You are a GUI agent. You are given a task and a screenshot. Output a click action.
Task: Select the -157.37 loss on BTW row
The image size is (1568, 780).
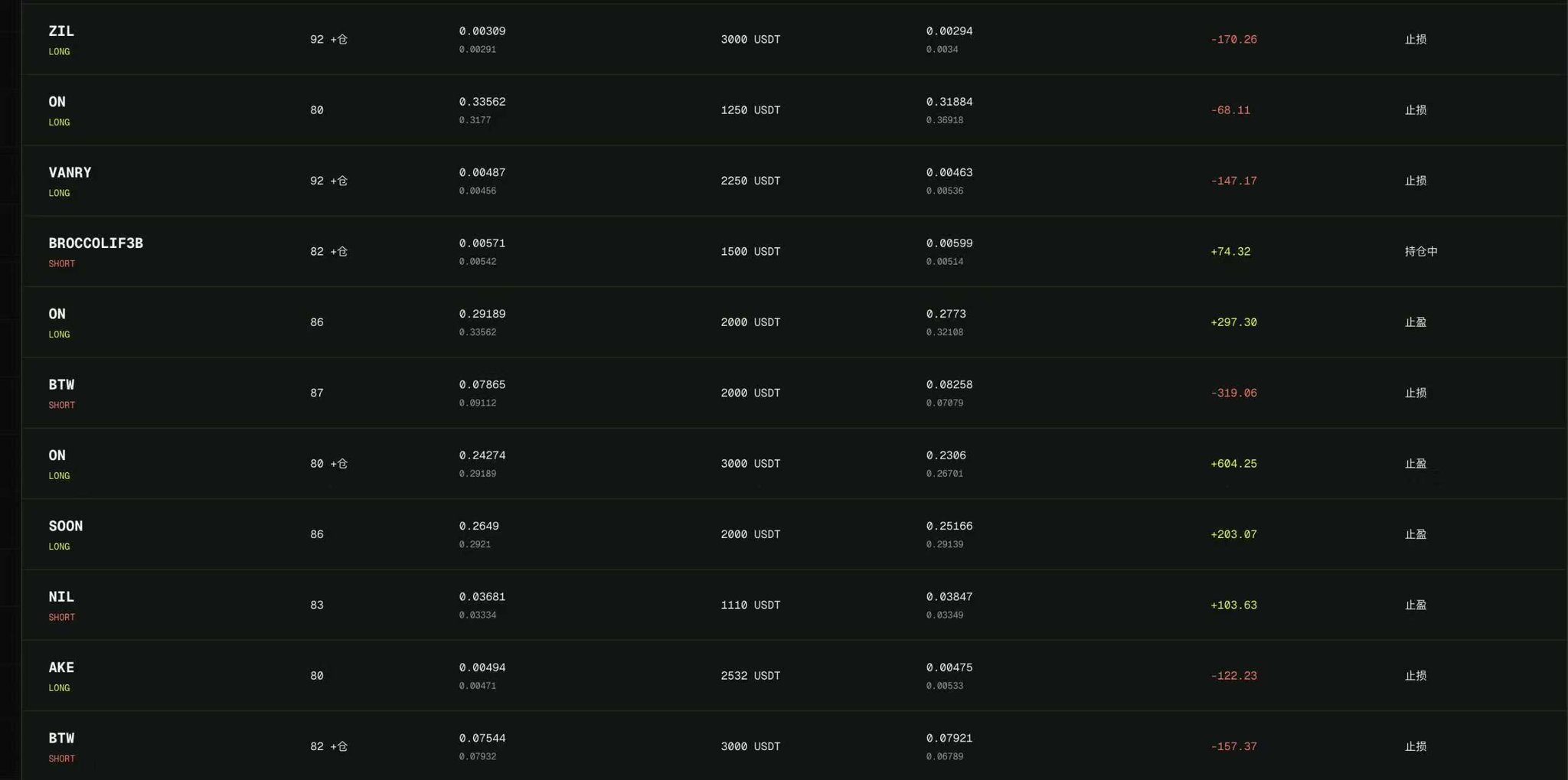click(x=1233, y=747)
